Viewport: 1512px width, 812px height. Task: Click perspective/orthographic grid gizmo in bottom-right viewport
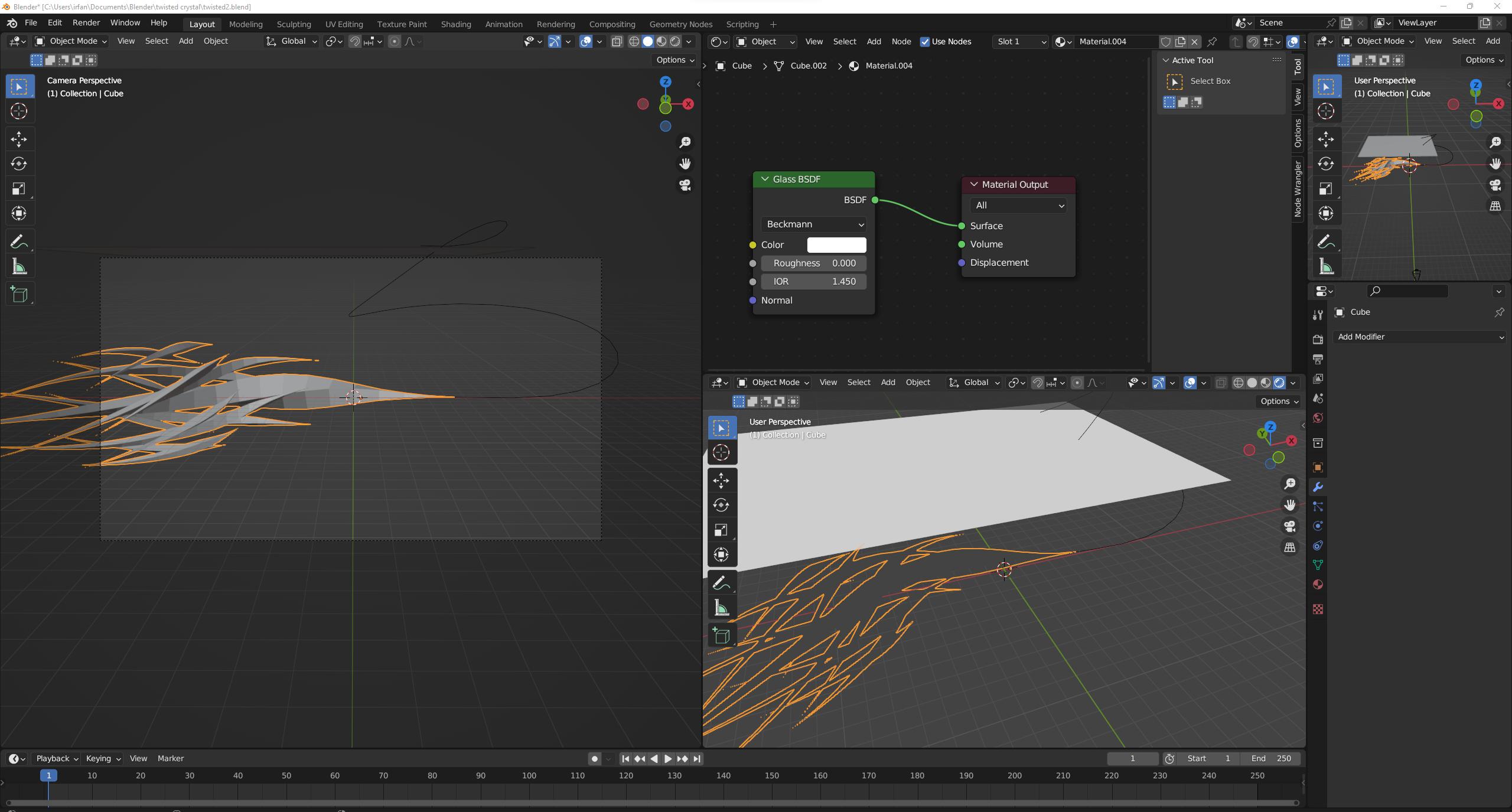[x=1290, y=547]
